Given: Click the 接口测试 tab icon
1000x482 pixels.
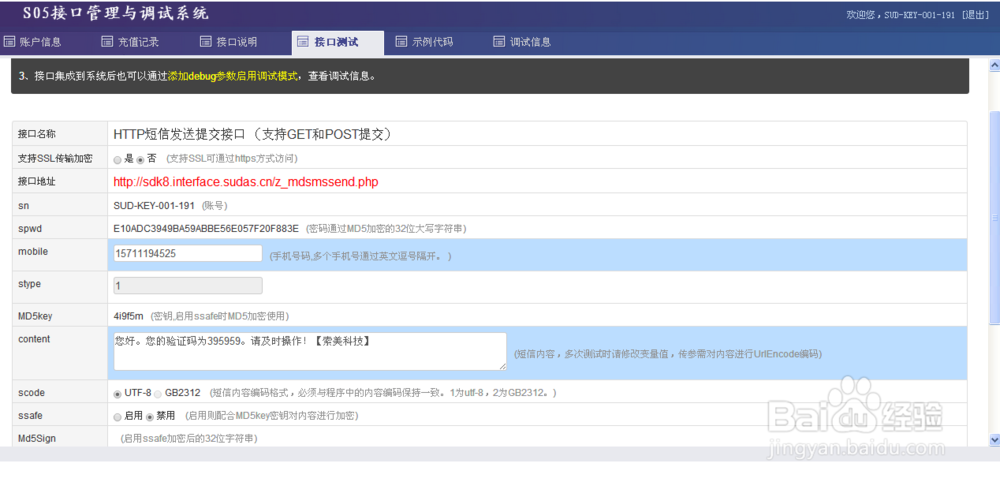Looking at the screenshot, I should [x=303, y=42].
